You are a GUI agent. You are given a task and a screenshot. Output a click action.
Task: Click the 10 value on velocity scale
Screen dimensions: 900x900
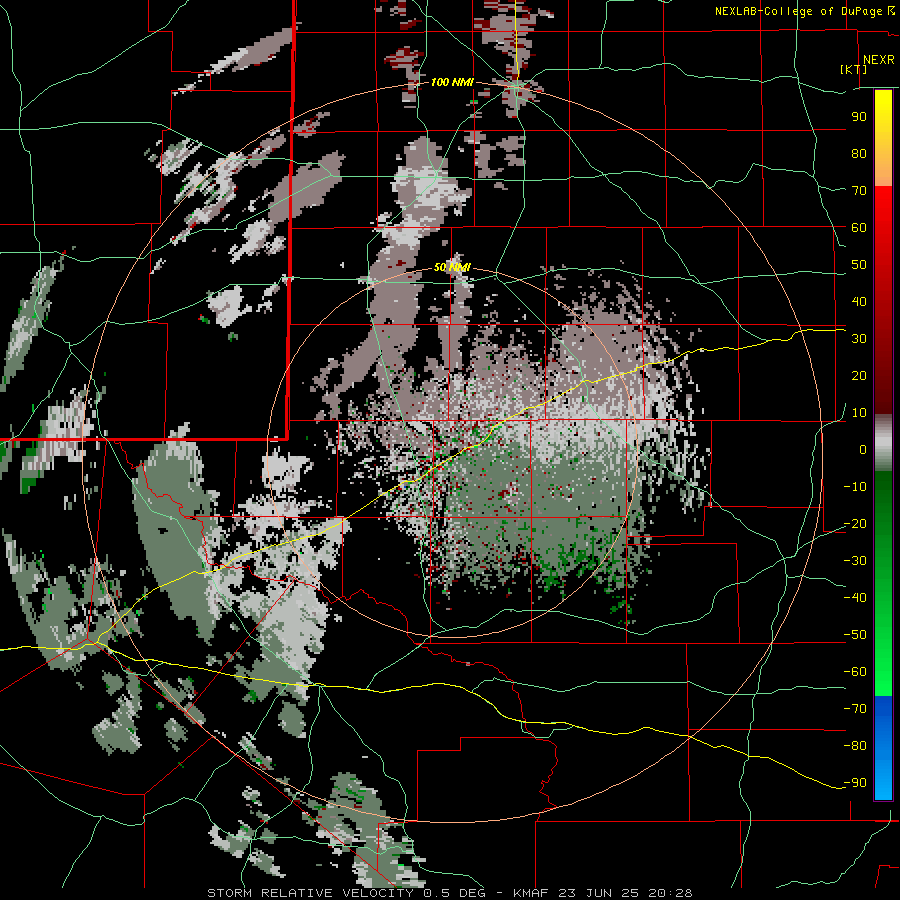tap(859, 413)
